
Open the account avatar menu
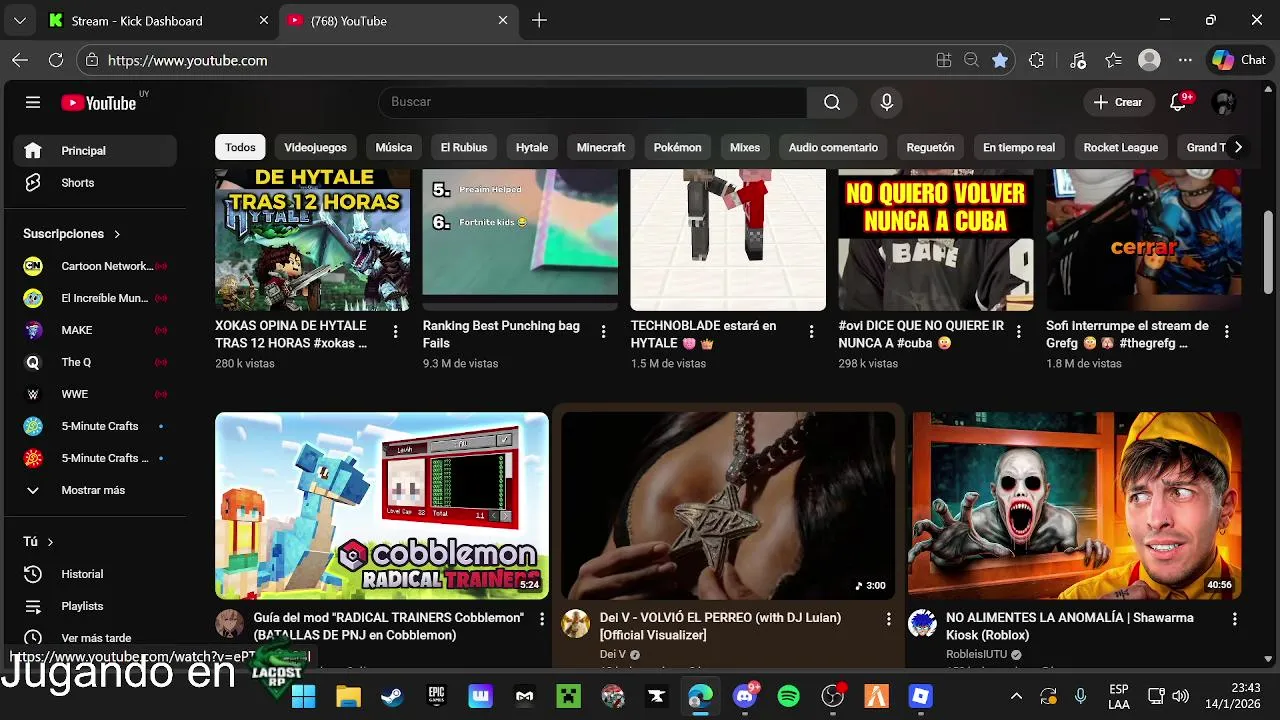point(1224,102)
